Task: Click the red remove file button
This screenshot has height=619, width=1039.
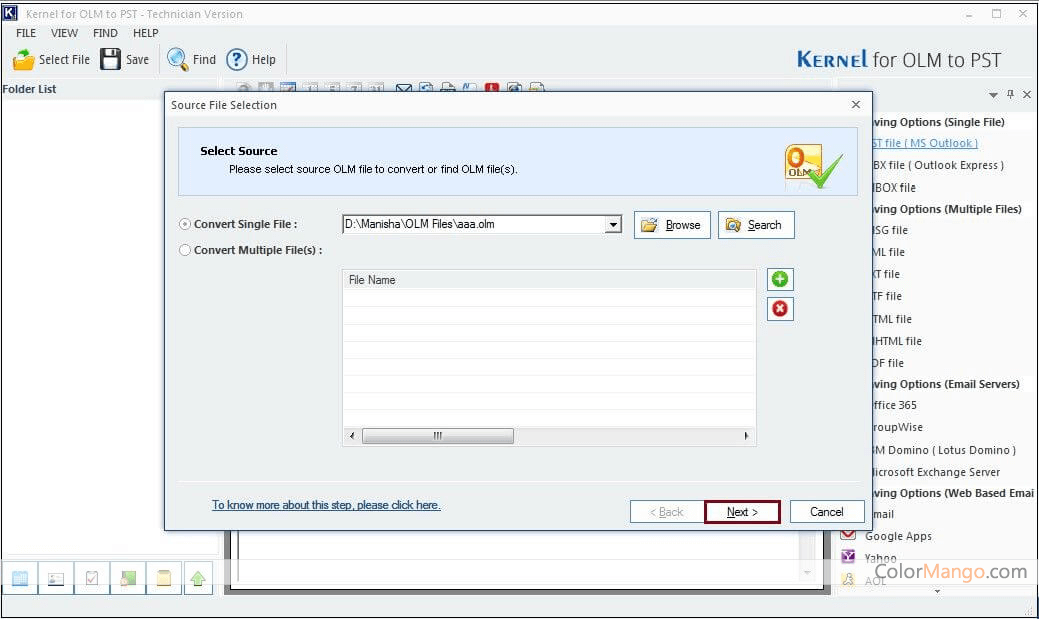Action: click(780, 309)
